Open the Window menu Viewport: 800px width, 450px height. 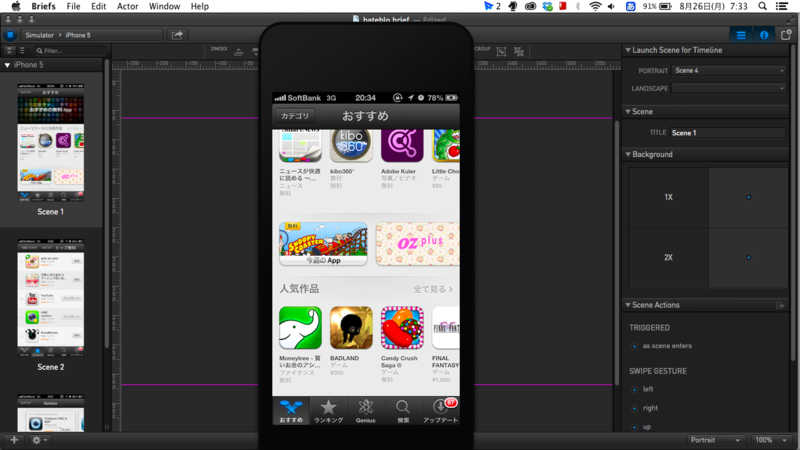164,6
